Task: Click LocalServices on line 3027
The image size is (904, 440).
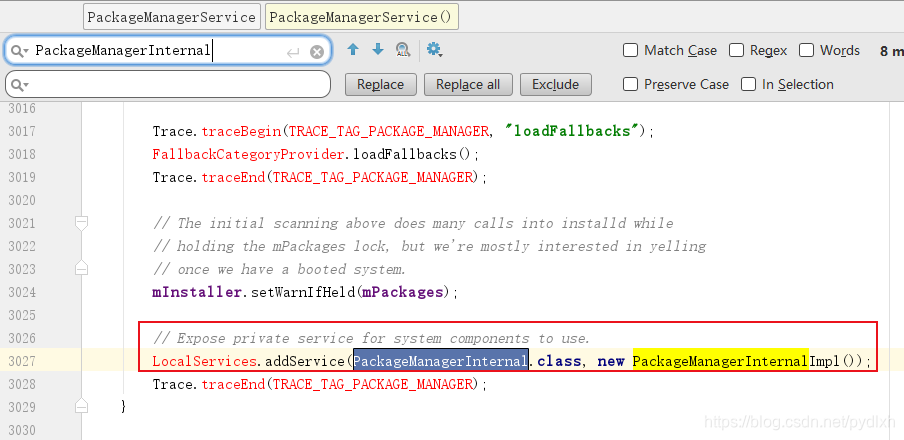Action: tap(204, 362)
